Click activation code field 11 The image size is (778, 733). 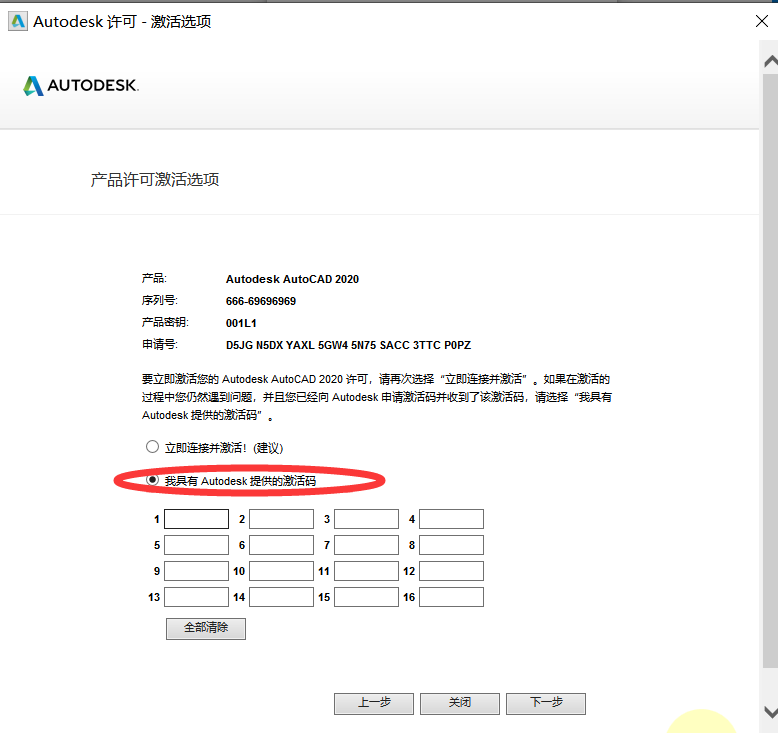[x=366, y=571]
